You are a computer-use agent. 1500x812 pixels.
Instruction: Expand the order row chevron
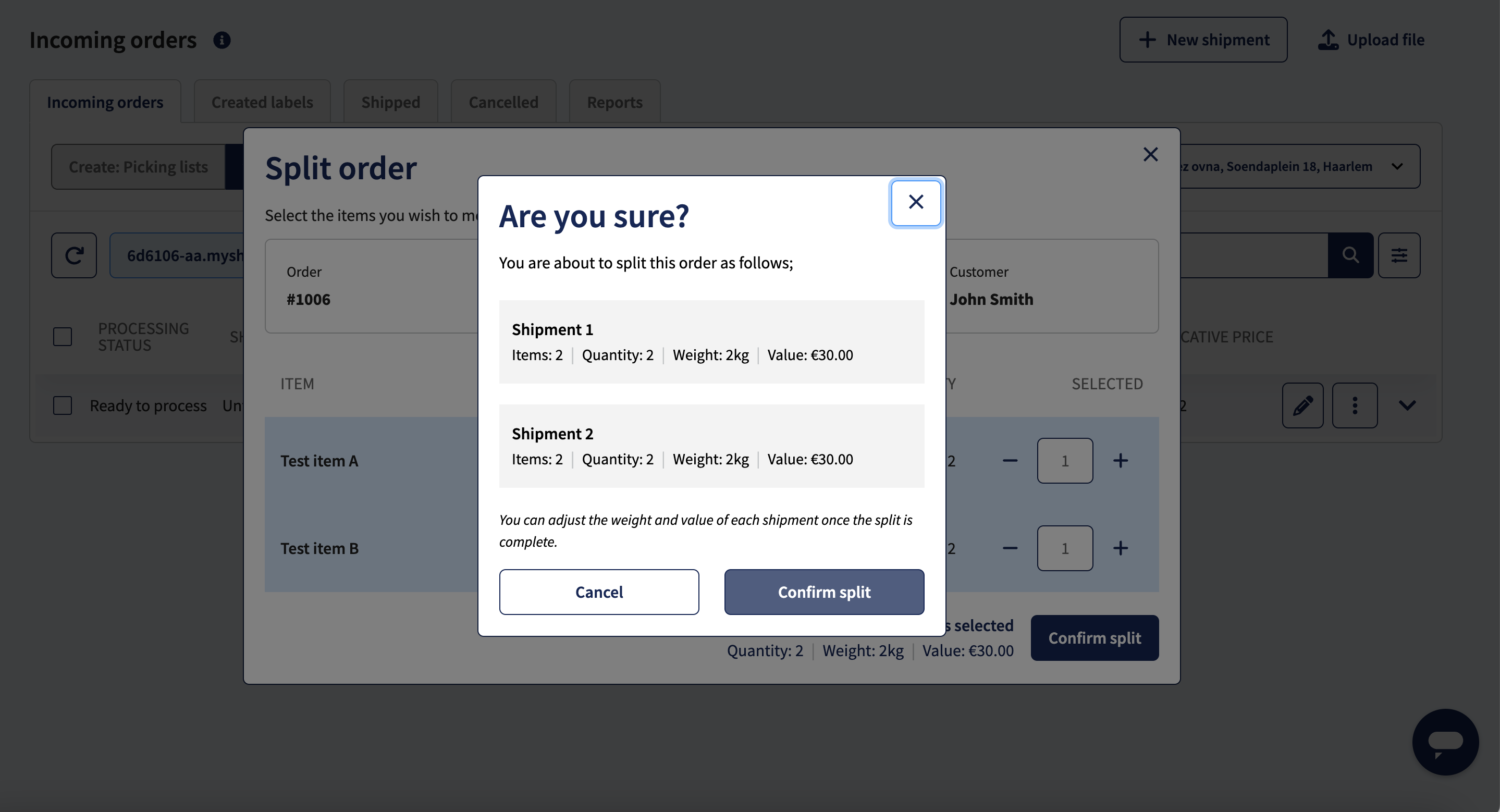tap(1407, 405)
